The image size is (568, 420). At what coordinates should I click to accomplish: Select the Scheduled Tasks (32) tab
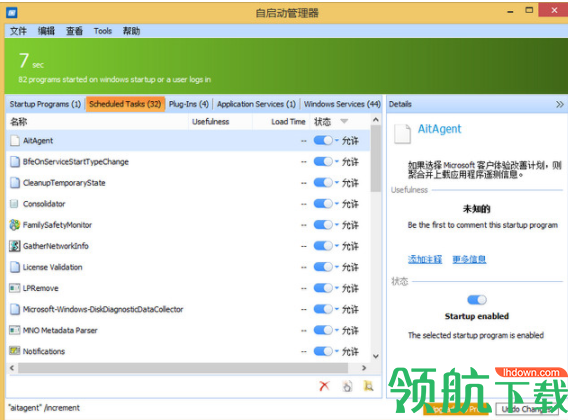[125, 104]
